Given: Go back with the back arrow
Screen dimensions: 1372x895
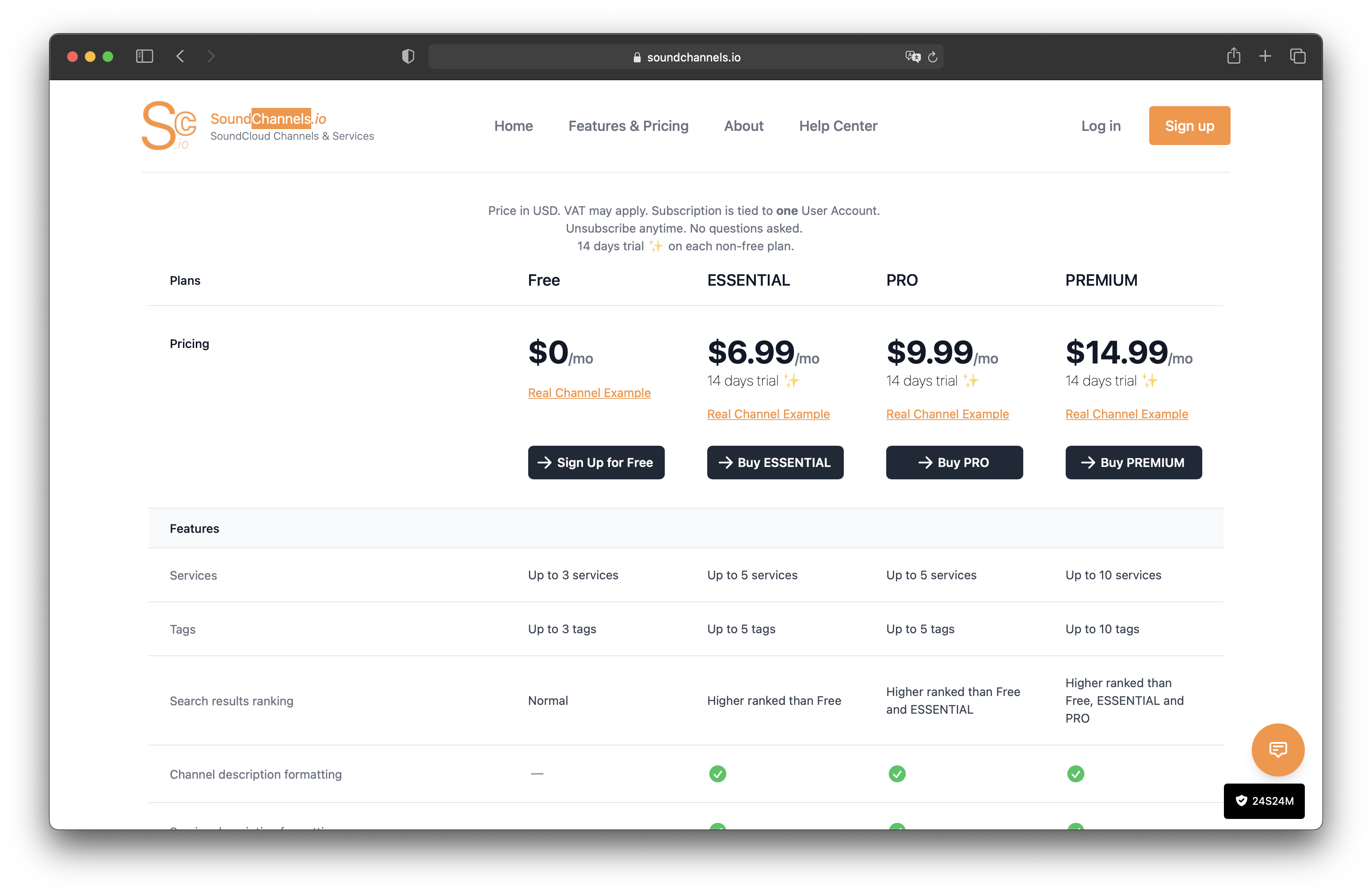Looking at the screenshot, I should [180, 56].
